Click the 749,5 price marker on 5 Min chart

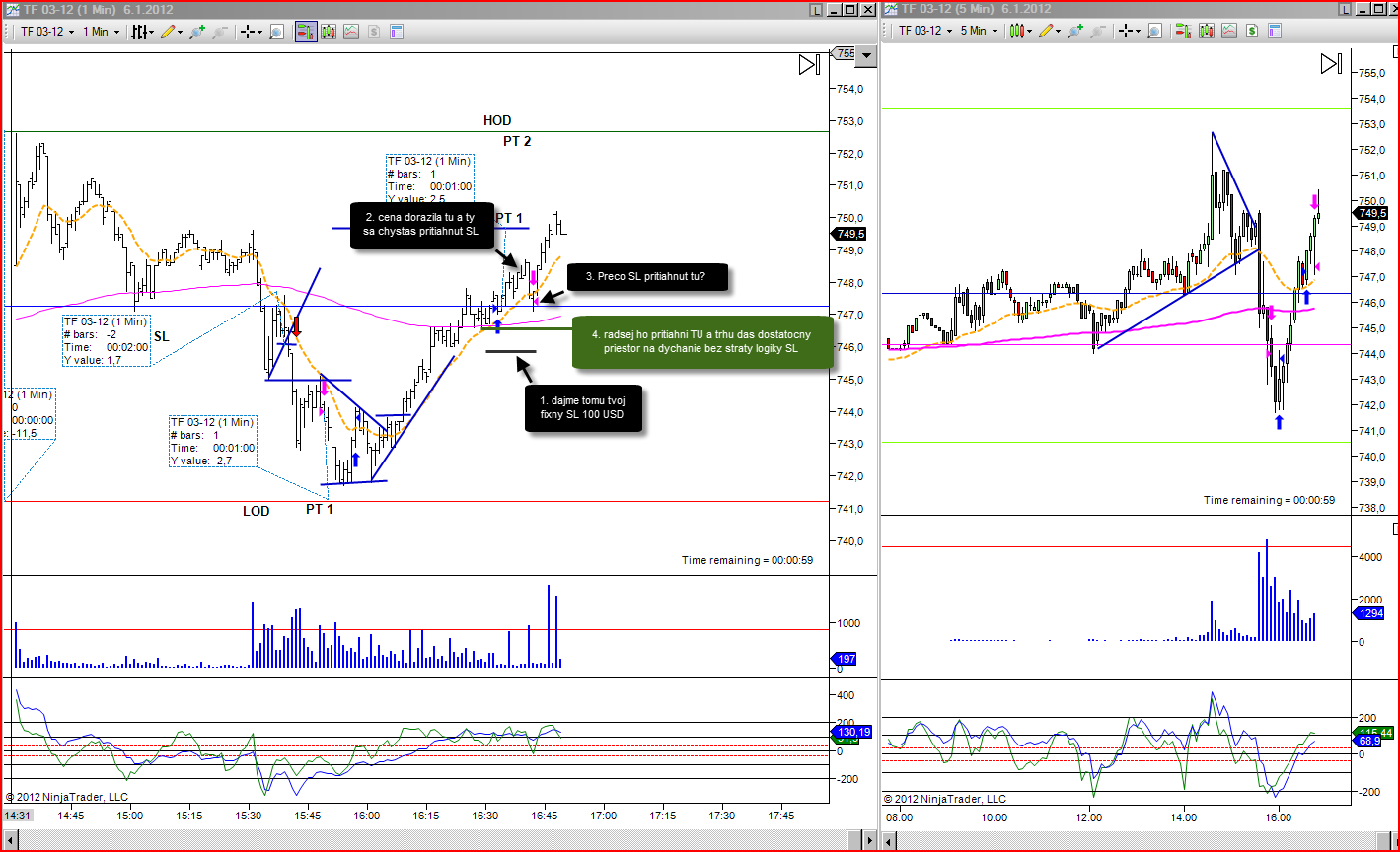pos(1372,213)
